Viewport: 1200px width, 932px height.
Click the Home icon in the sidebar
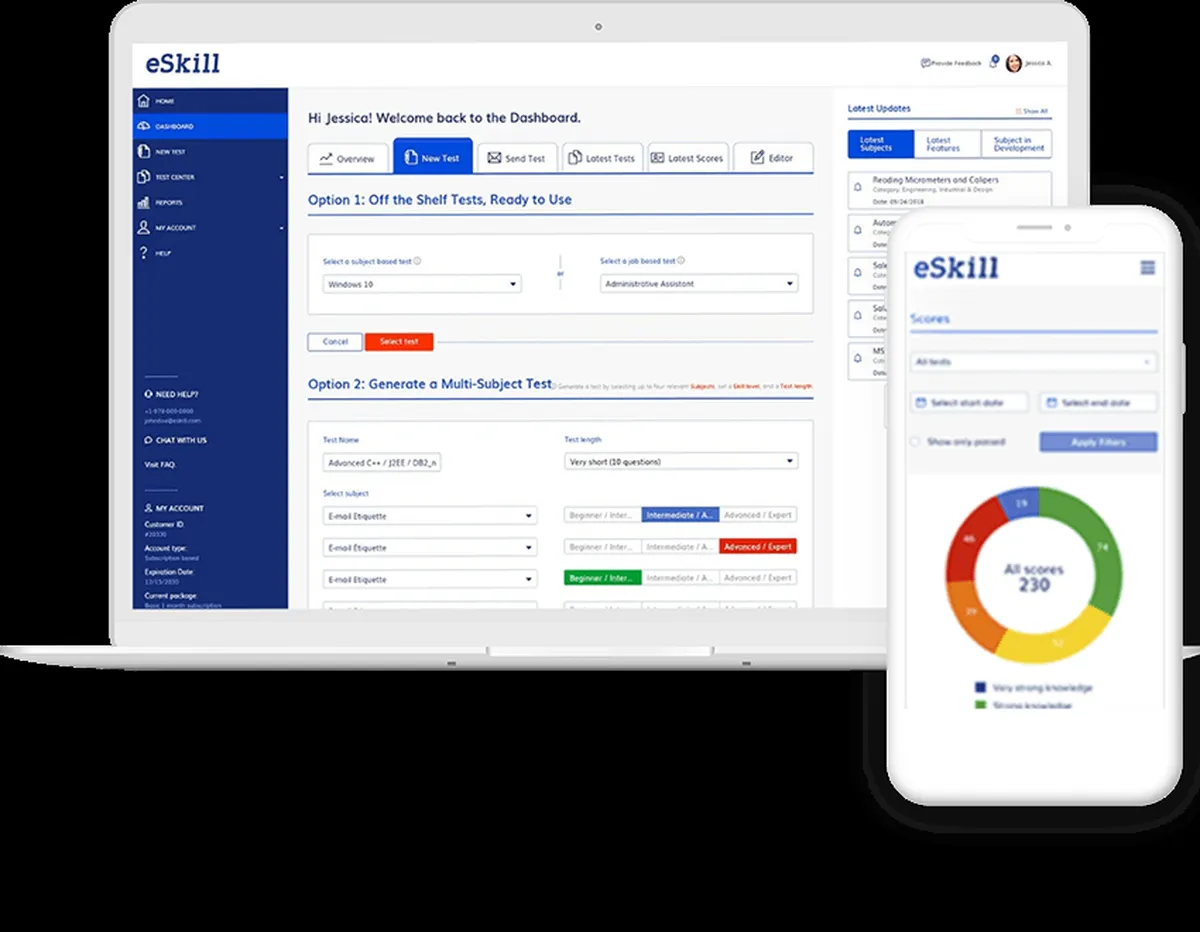click(144, 101)
